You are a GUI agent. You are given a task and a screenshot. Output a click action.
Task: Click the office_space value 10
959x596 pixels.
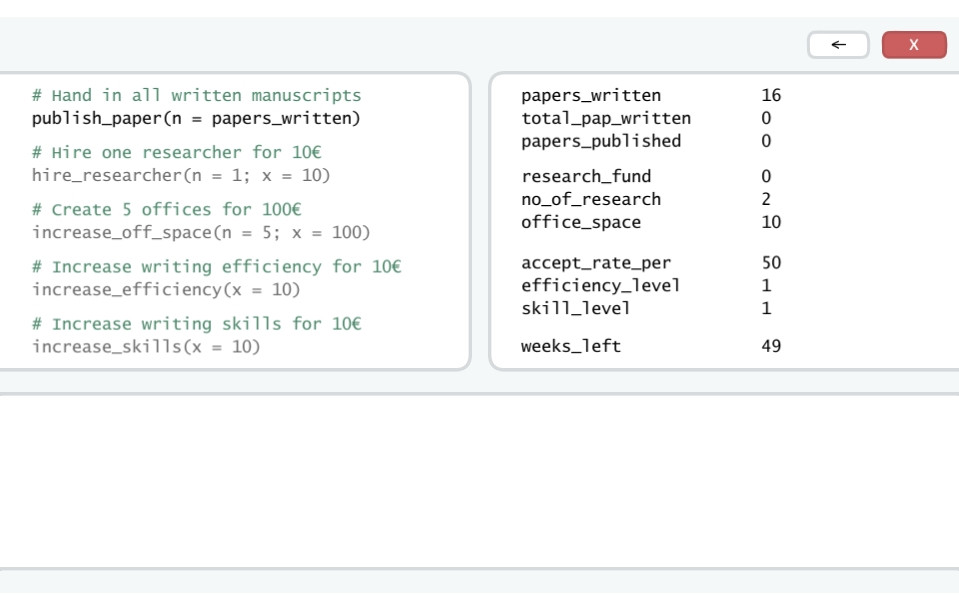pyautogui.click(x=771, y=222)
